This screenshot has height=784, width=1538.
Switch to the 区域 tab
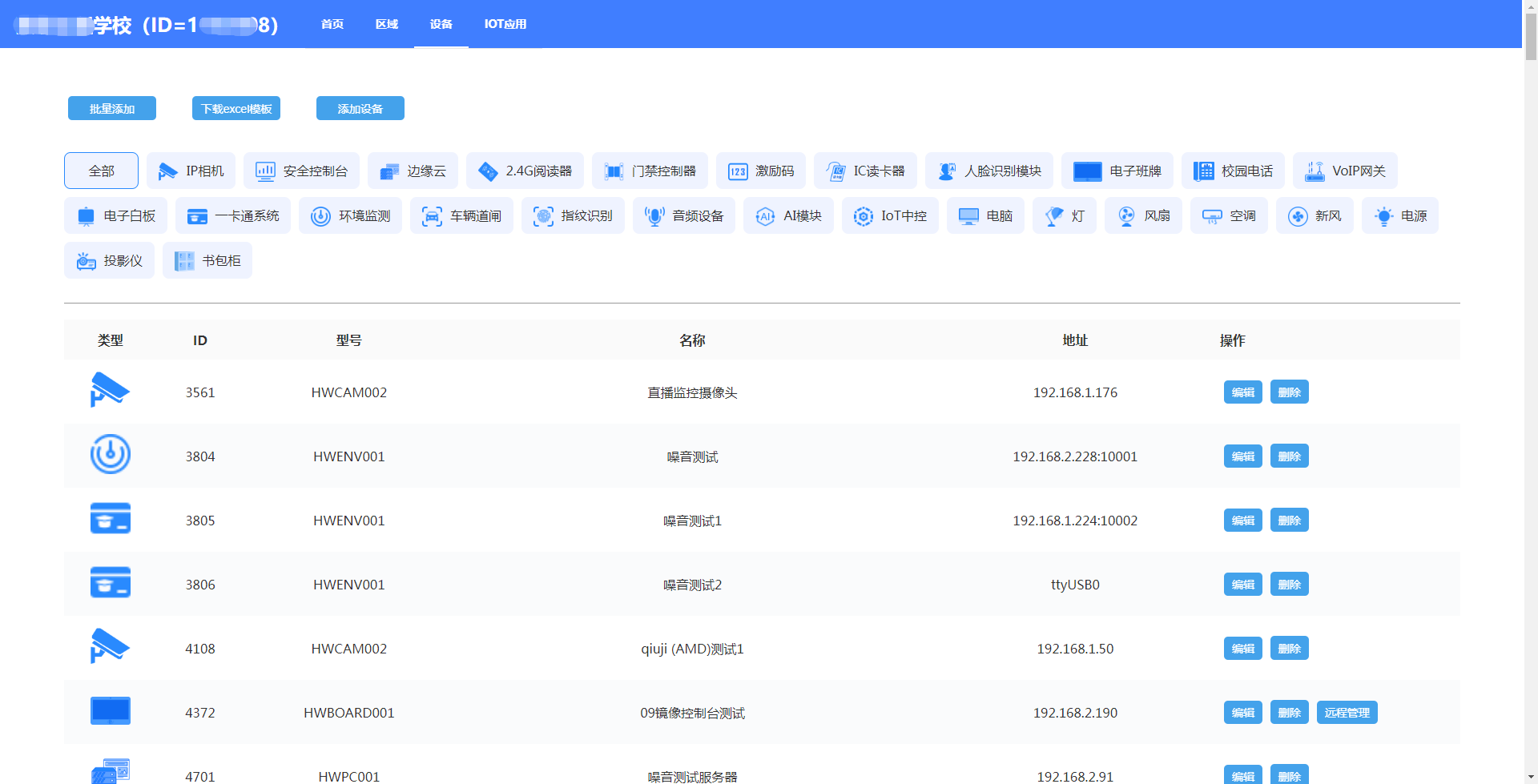pyautogui.click(x=387, y=24)
